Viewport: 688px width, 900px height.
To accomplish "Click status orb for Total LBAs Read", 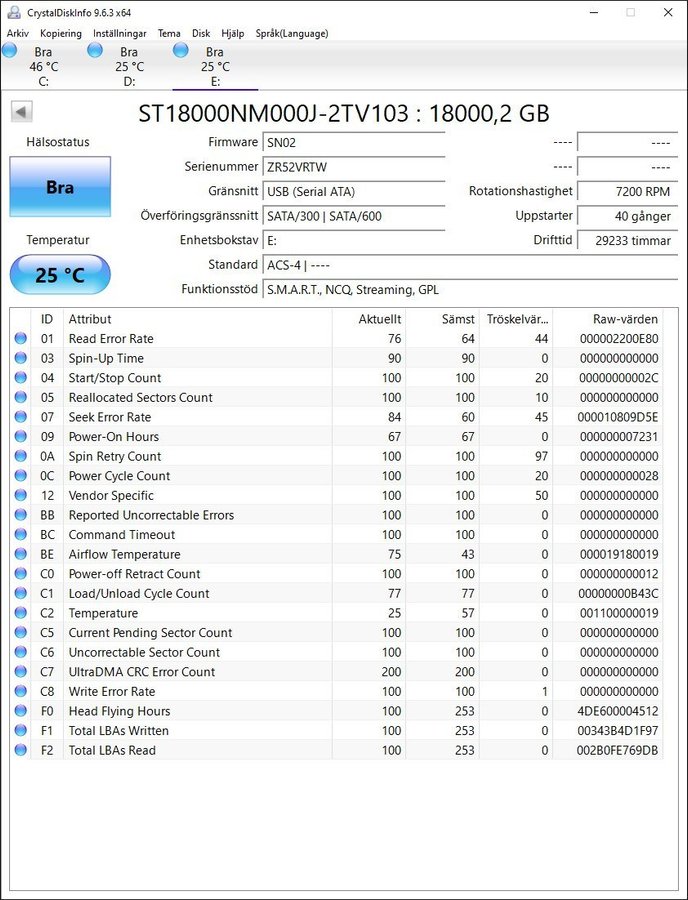I will coord(21,750).
